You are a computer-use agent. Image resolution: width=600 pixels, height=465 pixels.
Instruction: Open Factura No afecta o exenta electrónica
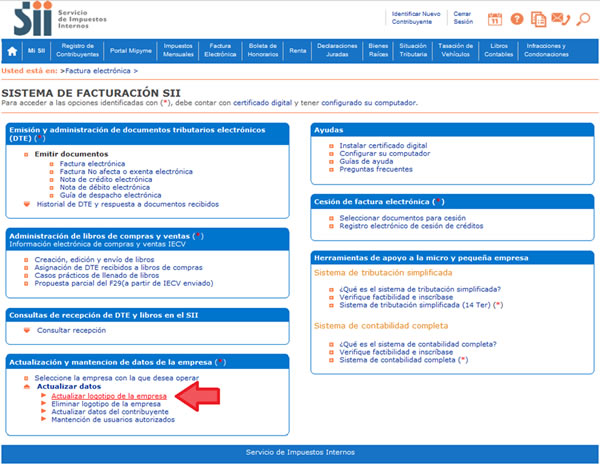pyautogui.click(x=126, y=171)
